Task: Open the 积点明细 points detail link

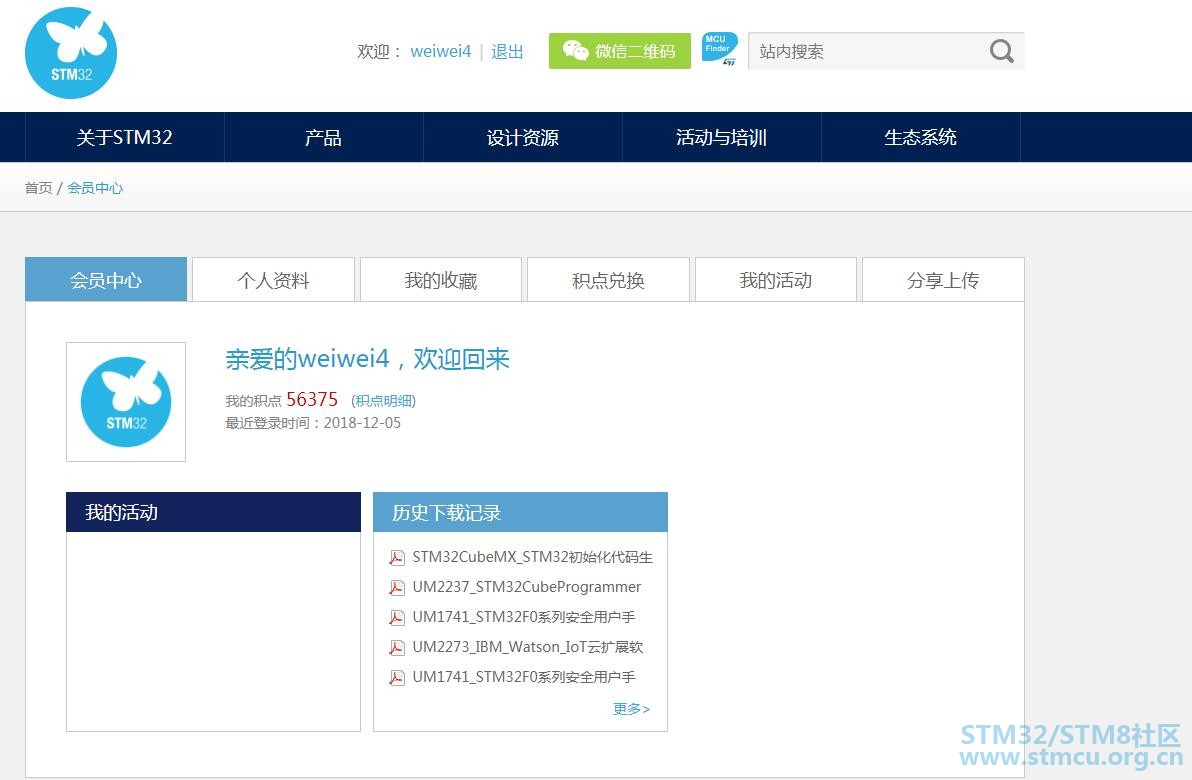Action: tap(384, 401)
